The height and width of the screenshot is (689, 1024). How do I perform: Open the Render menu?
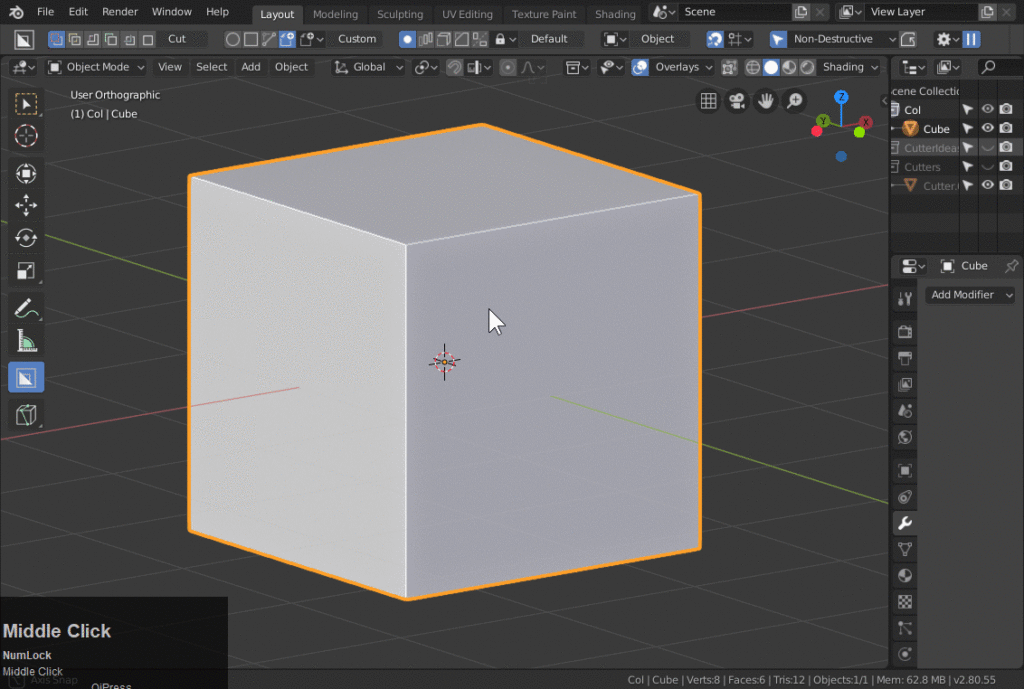[120, 12]
